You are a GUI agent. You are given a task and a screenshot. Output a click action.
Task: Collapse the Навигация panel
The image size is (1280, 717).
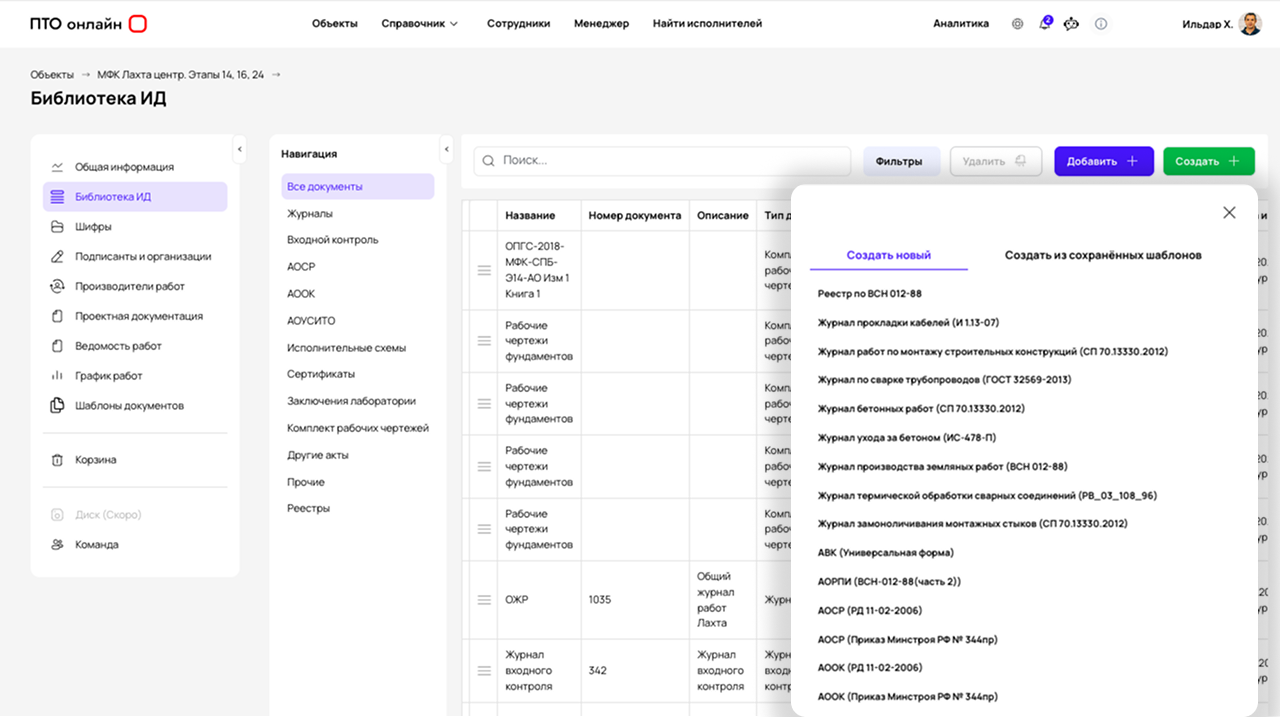[x=446, y=149]
